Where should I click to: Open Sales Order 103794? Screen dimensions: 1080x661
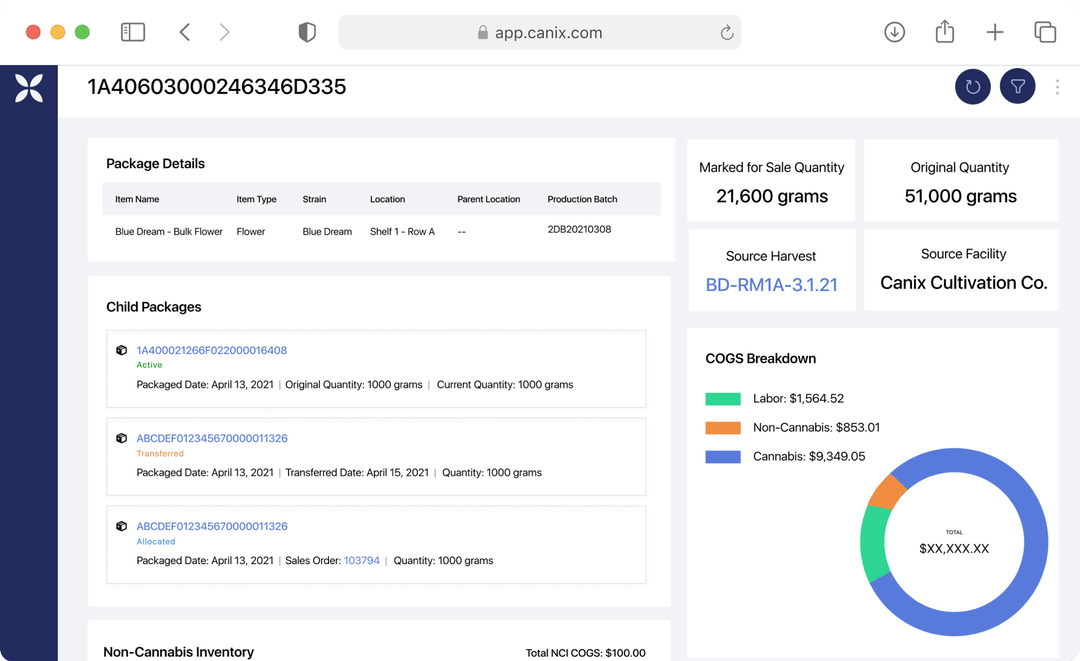point(361,560)
